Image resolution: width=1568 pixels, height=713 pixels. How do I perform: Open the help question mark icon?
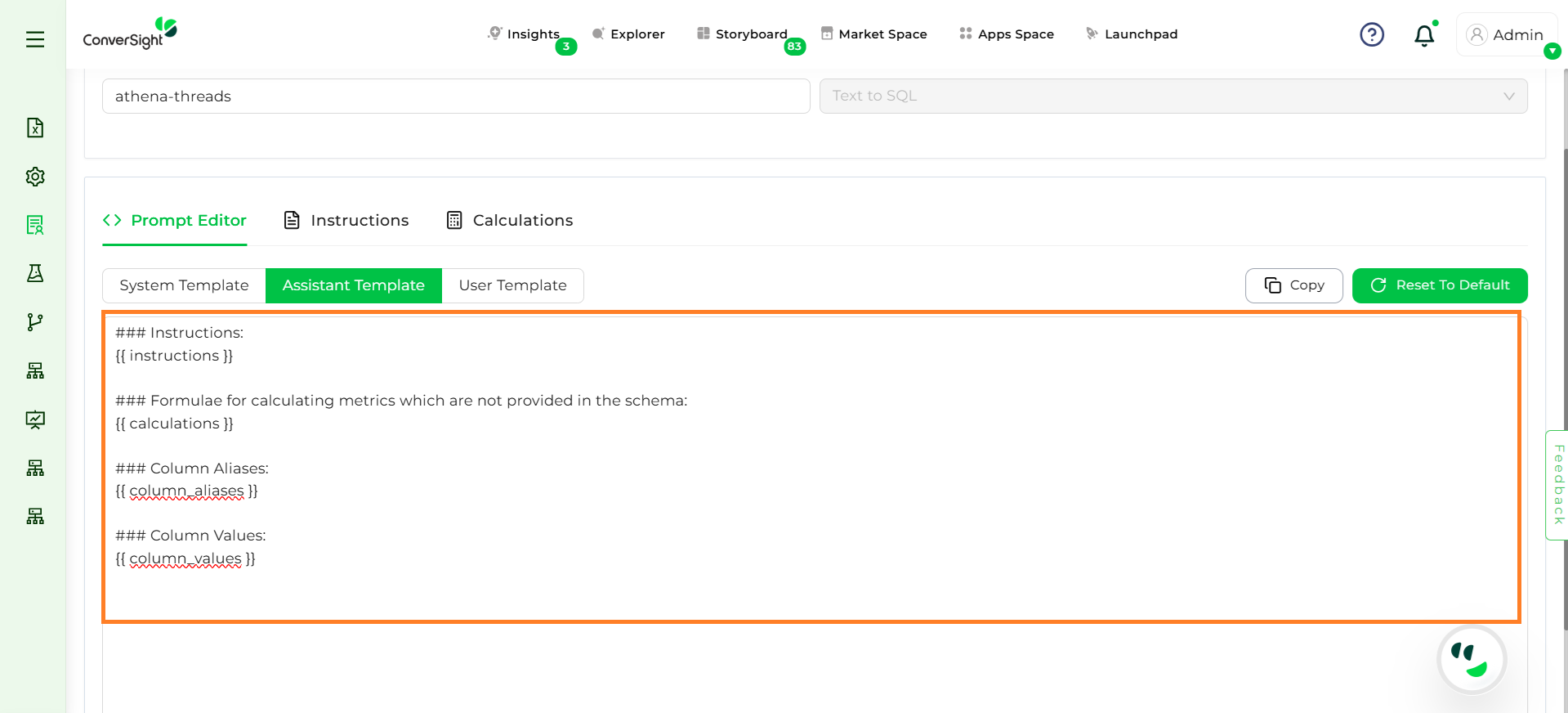click(x=1371, y=34)
